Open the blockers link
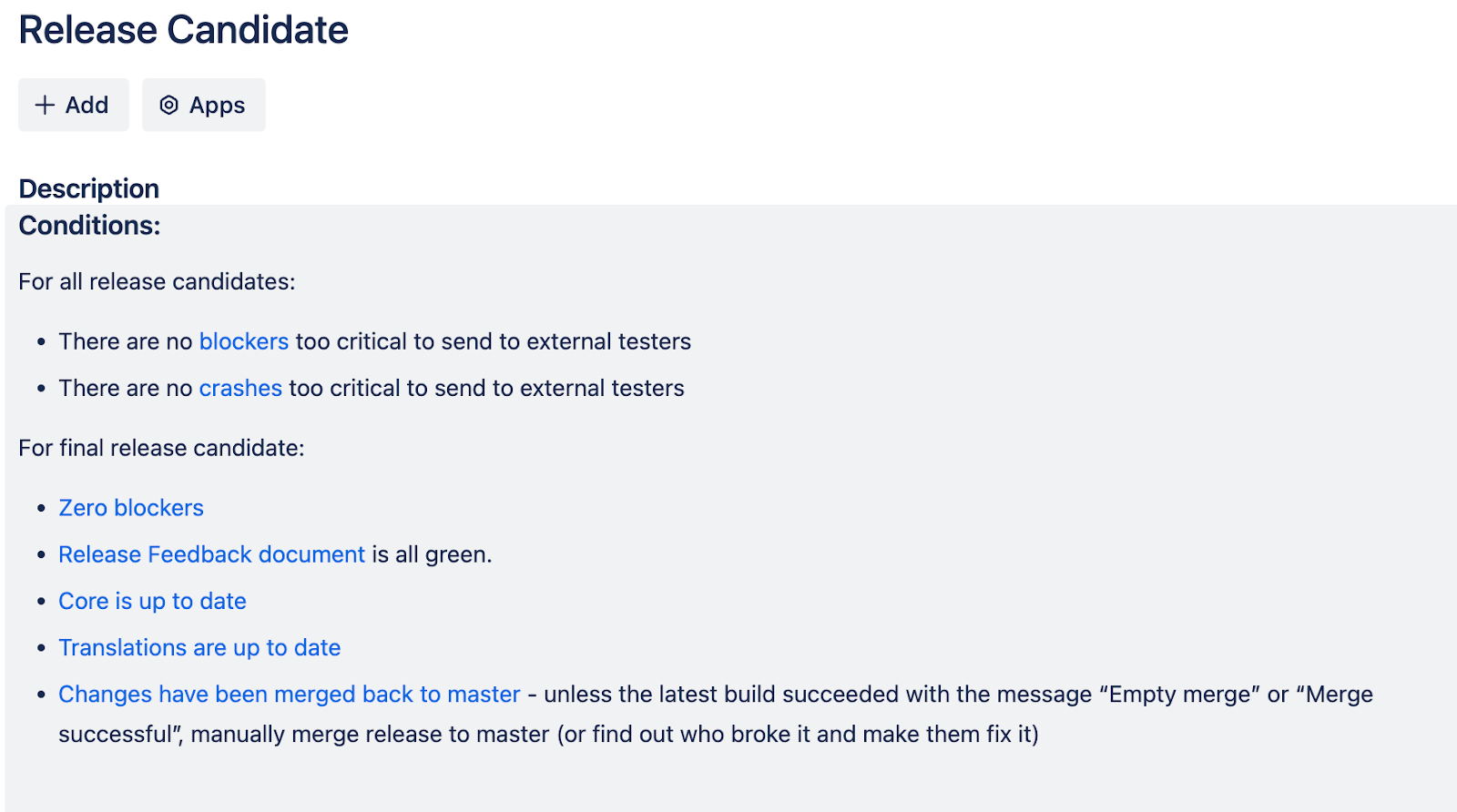The image size is (1457, 812). point(244,340)
